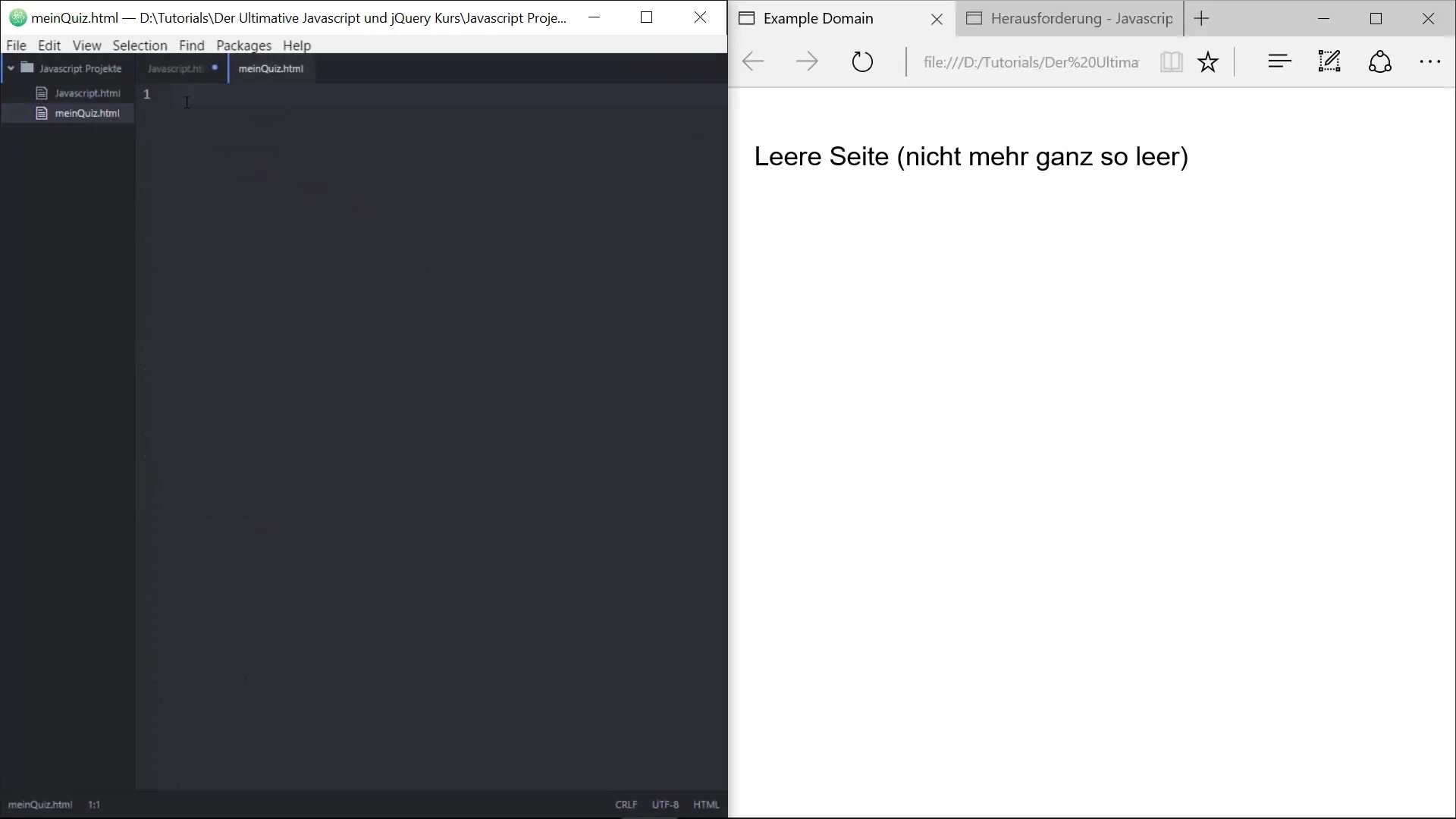Image resolution: width=1456 pixels, height=819 pixels.
Task: Add page to favorites with star
Action: (x=1208, y=61)
